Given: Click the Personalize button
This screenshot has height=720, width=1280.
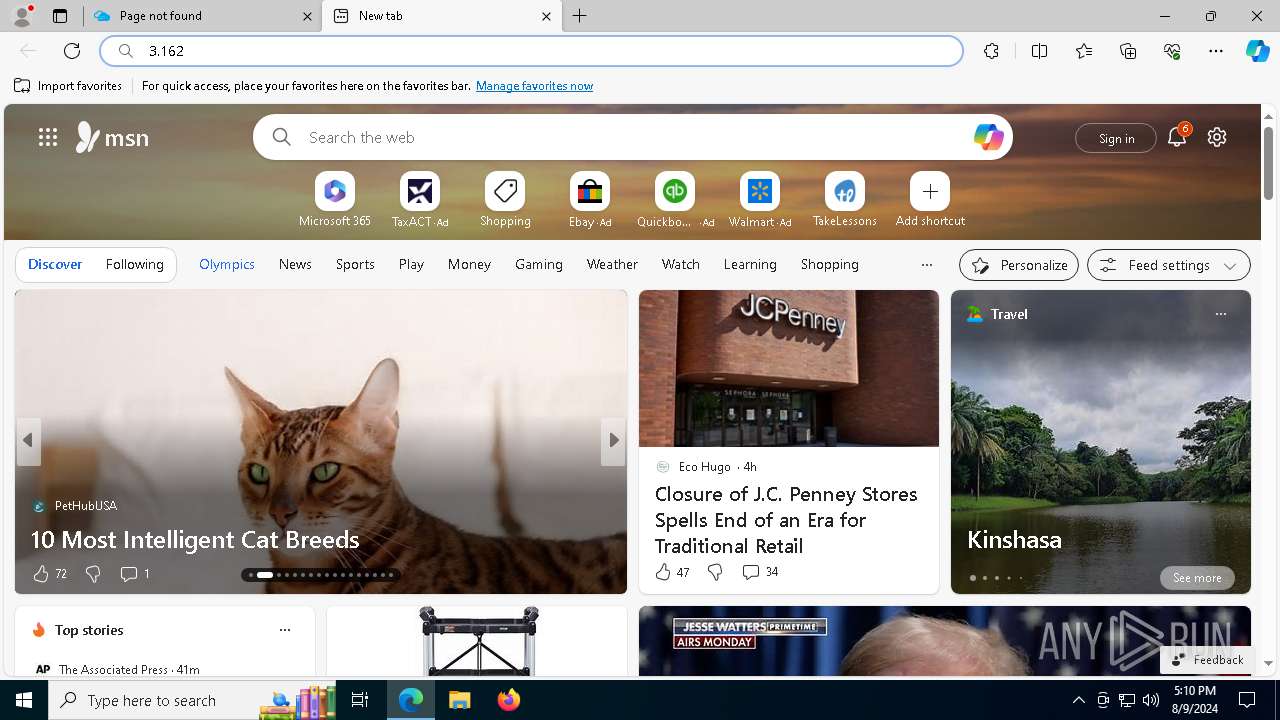Looking at the screenshot, I should tap(1019, 265).
